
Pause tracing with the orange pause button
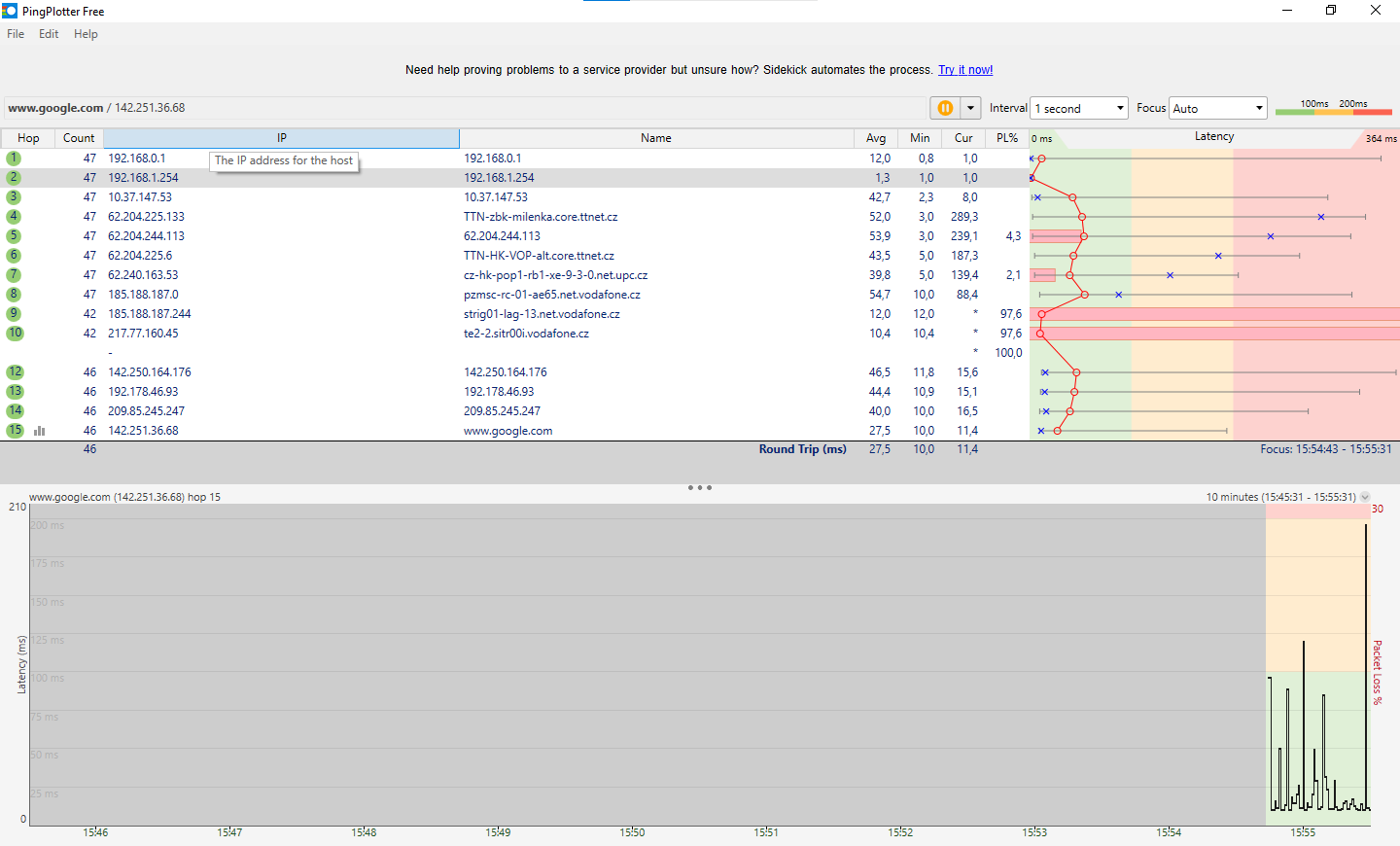(945, 108)
